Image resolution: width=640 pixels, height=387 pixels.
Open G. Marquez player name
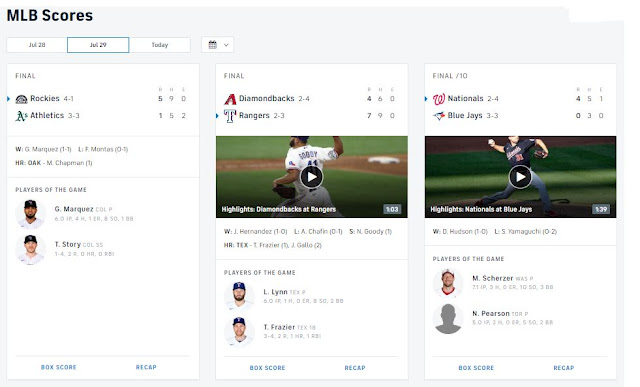[74, 209]
